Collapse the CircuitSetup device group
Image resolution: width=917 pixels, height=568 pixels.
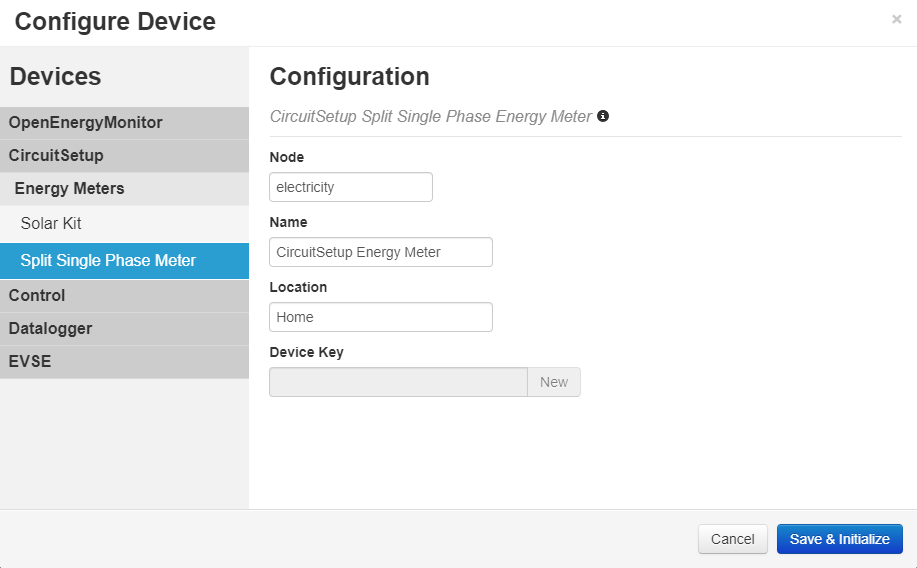pos(56,156)
